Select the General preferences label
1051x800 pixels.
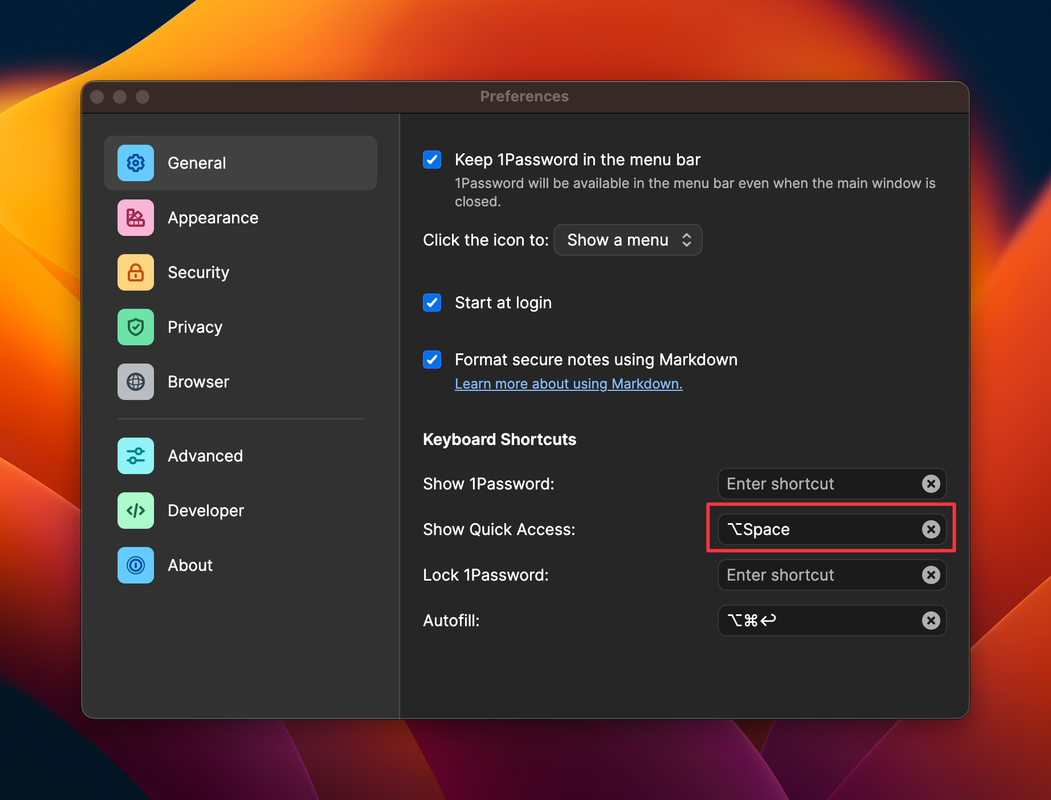(196, 163)
